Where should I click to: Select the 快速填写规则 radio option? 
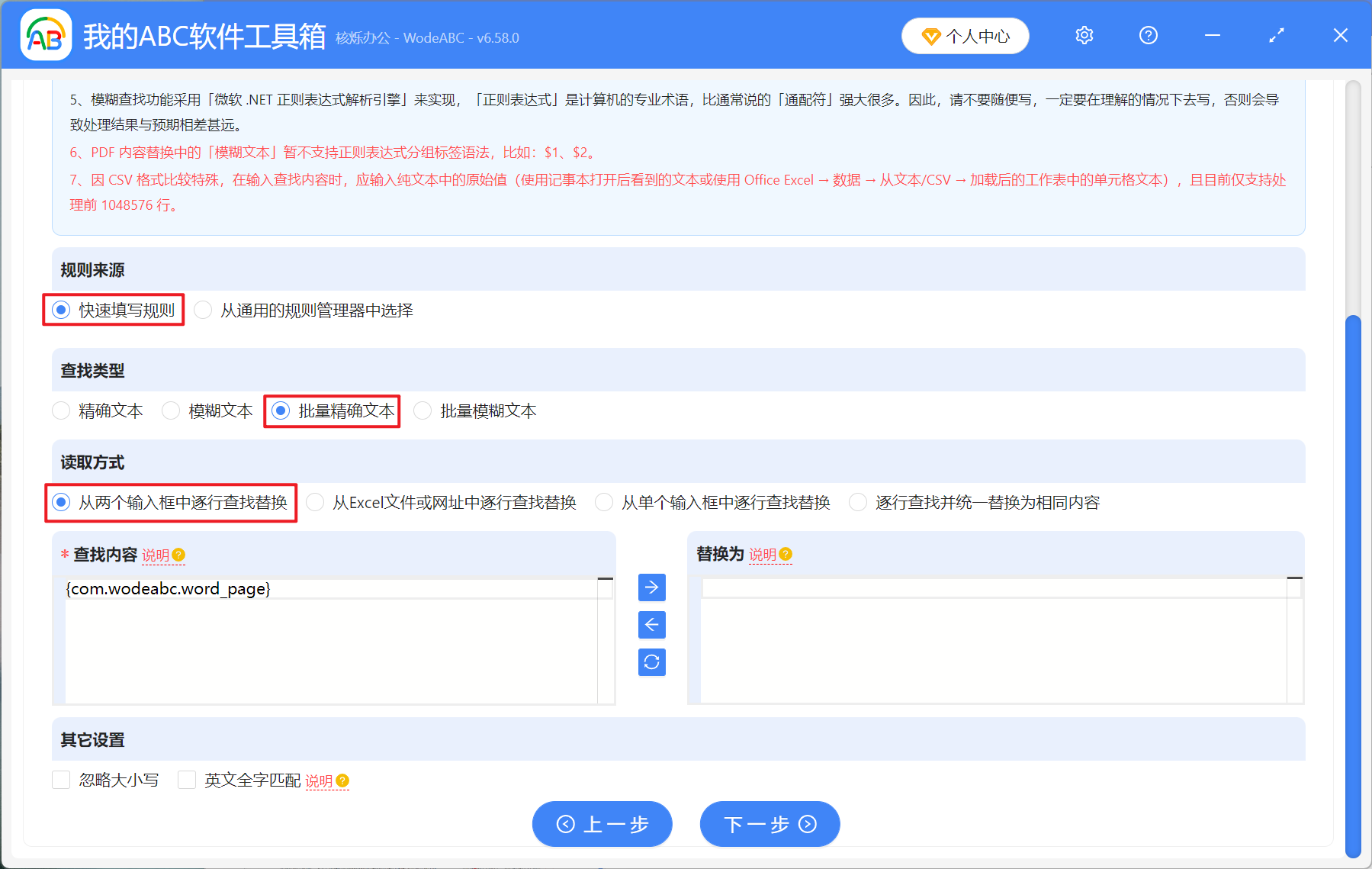60,310
